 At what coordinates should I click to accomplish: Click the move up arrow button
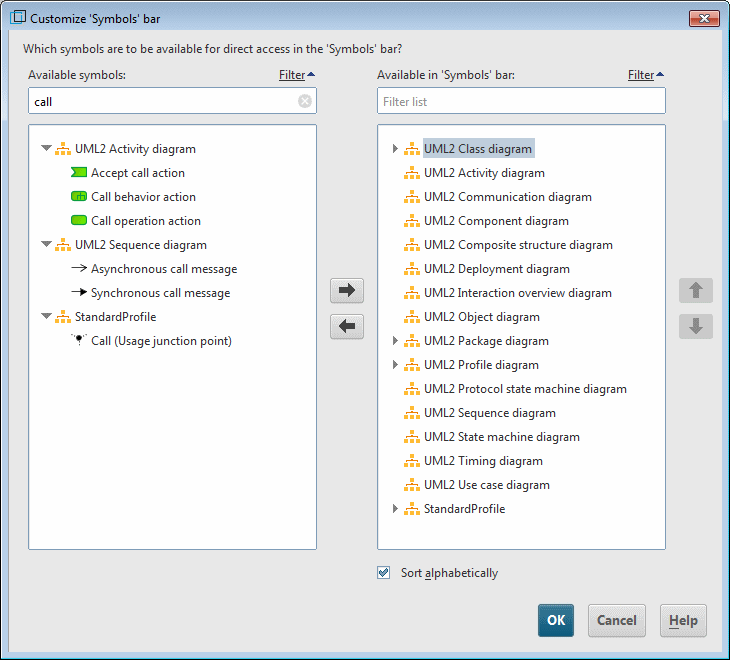(x=696, y=290)
